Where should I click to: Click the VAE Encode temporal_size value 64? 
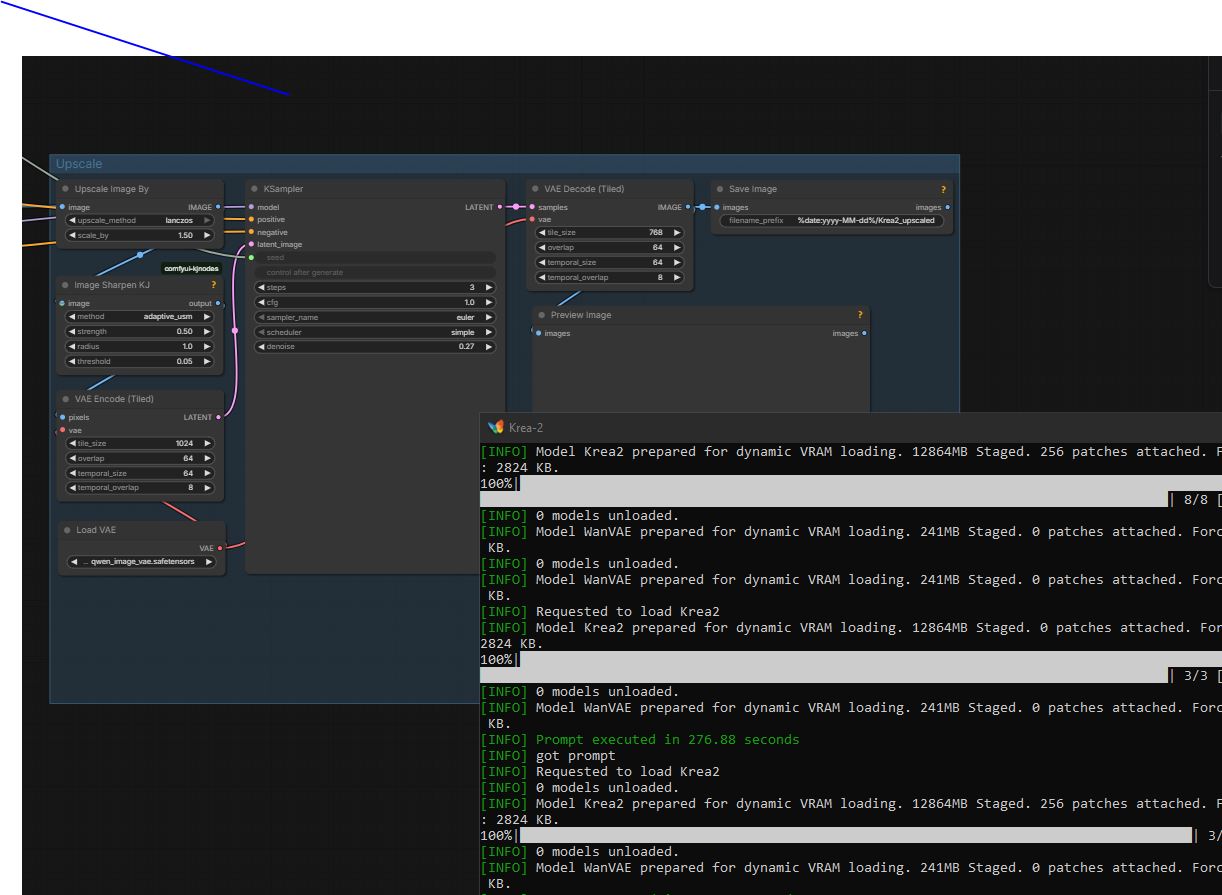(188, 473)
